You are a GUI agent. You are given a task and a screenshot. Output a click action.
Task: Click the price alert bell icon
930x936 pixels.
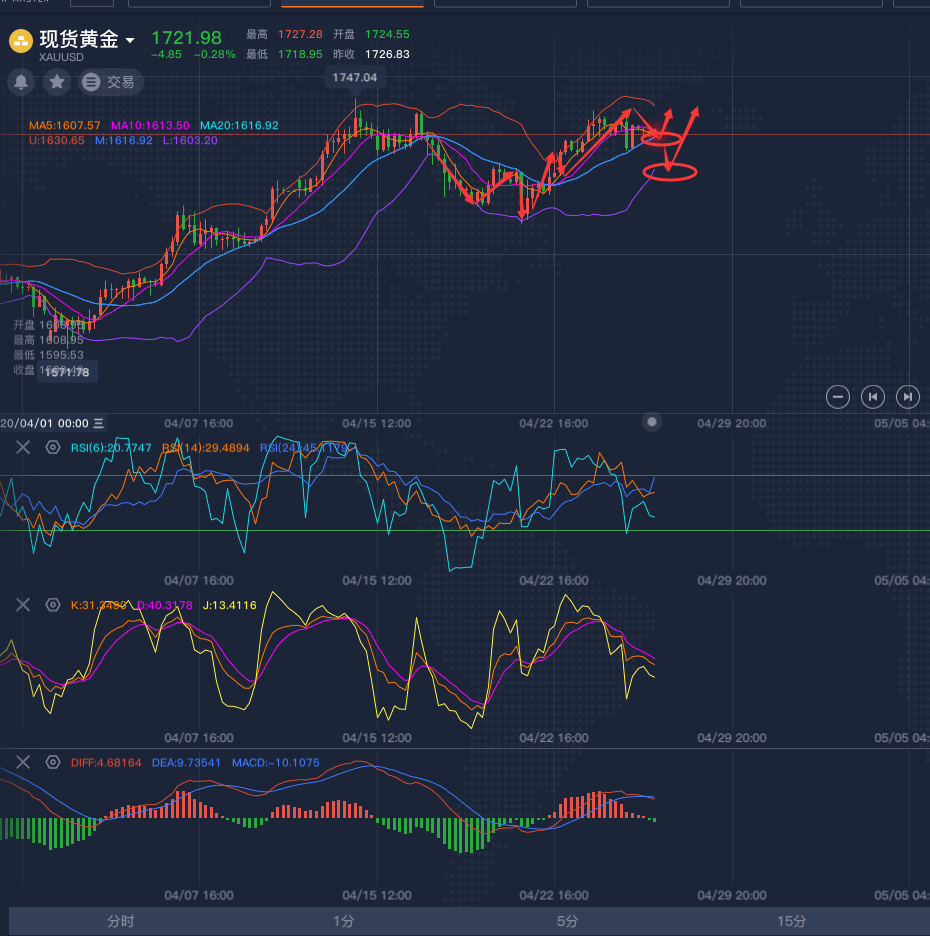click(x=22, y=82)
